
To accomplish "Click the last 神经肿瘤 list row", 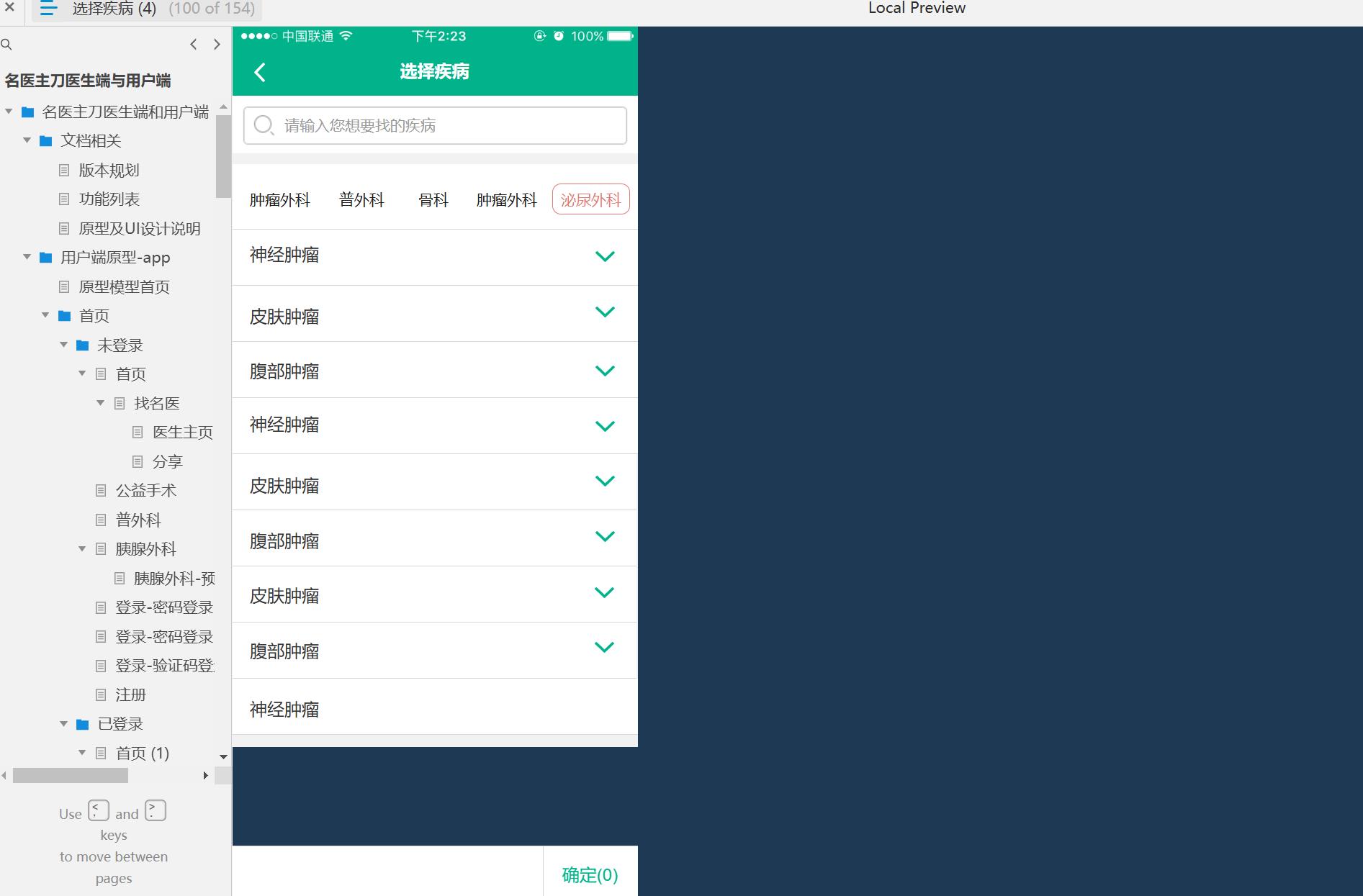I will 435,707.
